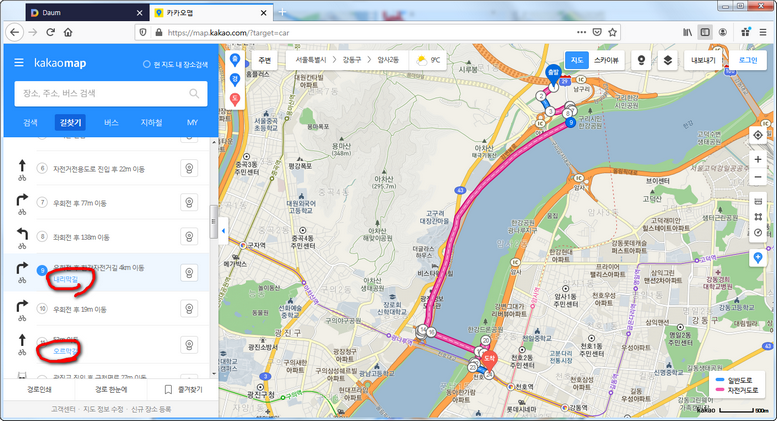Center map on current location
The height and width of the screenshot is (421, 777).
pyautogui.click(x=758, y=135)
